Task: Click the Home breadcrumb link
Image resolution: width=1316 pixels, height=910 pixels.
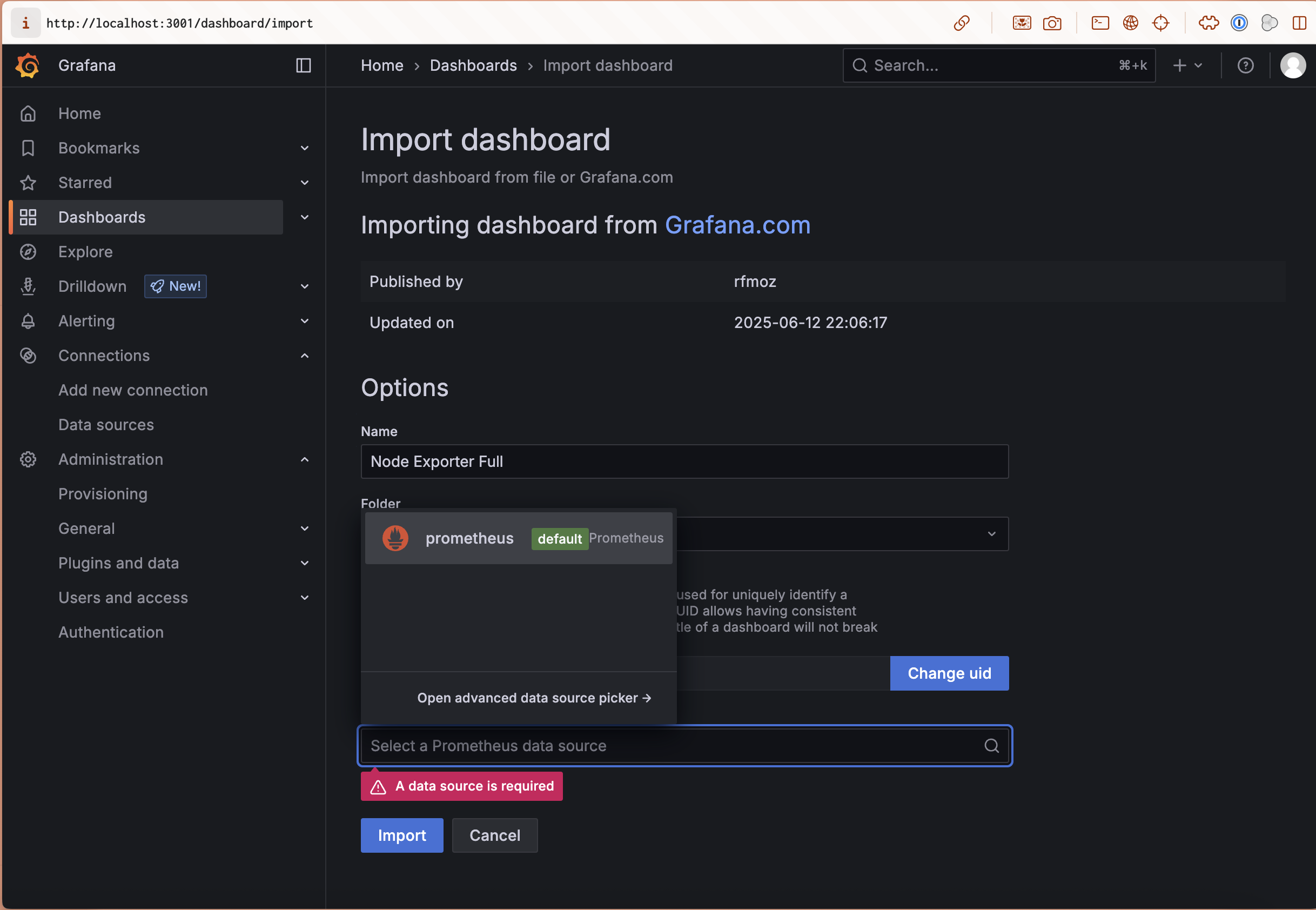Action: (382, 65)
